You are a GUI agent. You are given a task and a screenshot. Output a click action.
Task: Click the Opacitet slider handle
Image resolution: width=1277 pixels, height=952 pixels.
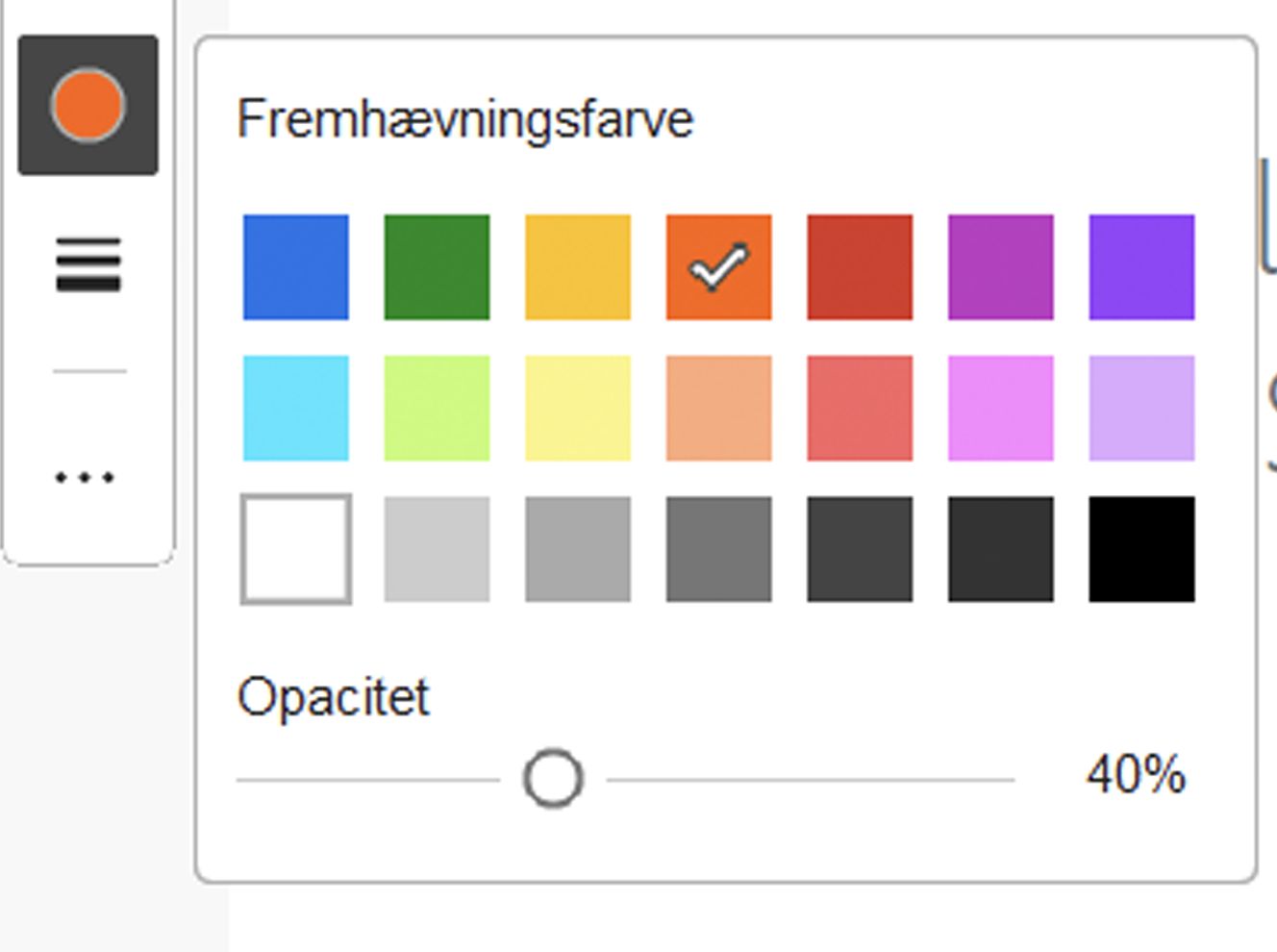(x=553, y=779)
